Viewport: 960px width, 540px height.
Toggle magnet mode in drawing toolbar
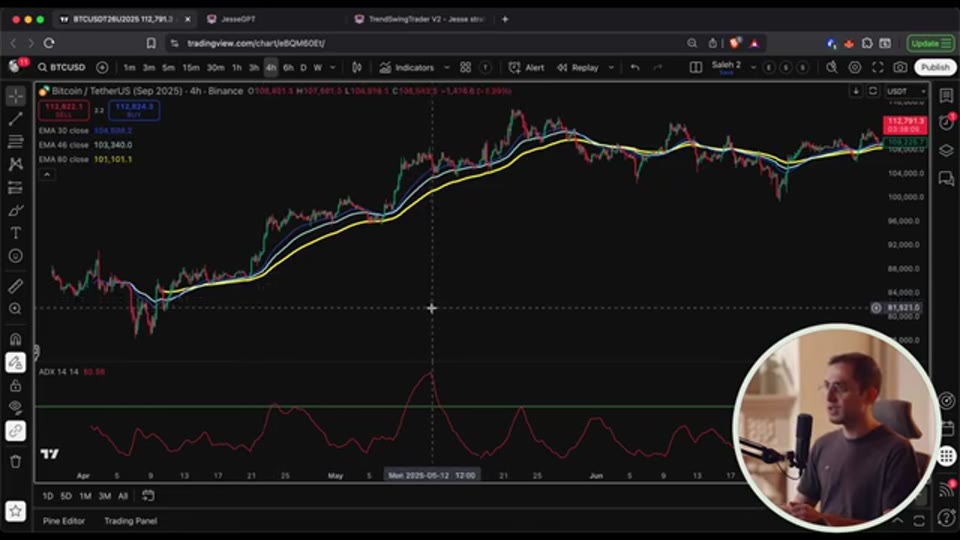point(15,339)
